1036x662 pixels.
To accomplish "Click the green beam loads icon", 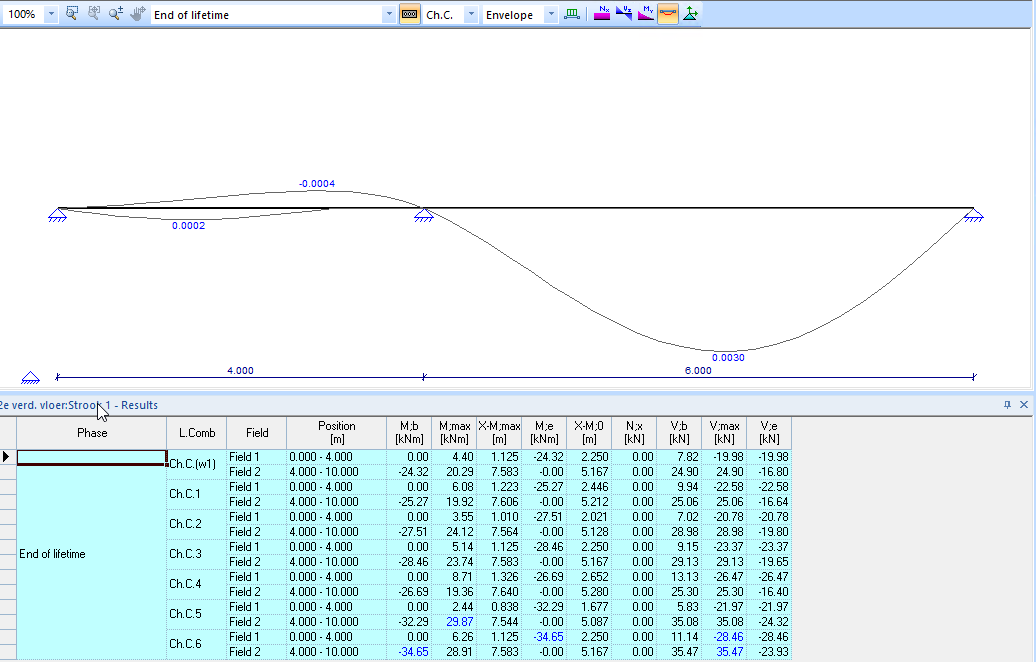I will click(572, 14).
